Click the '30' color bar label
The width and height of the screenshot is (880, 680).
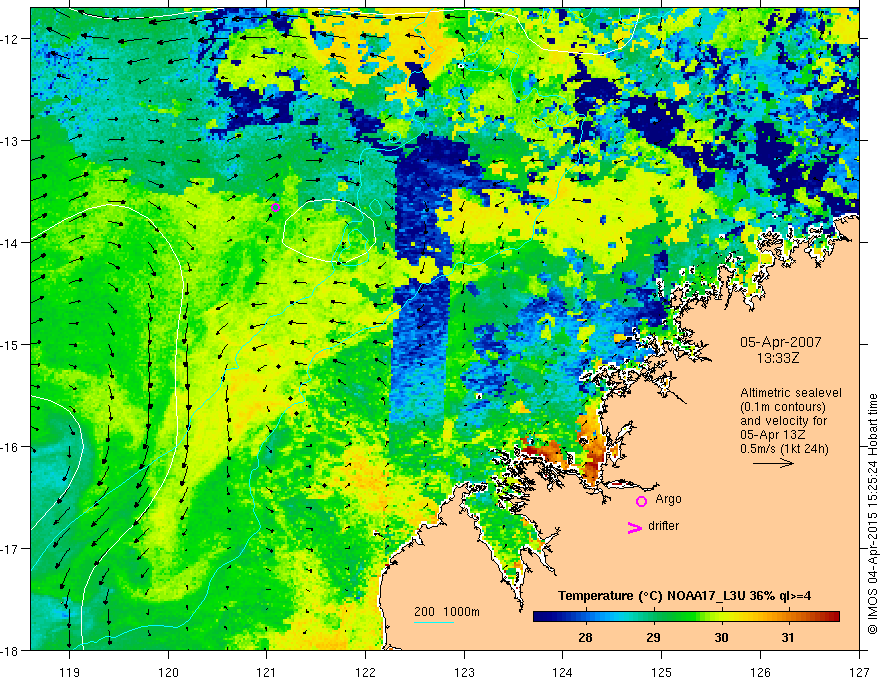pos(721,637)
